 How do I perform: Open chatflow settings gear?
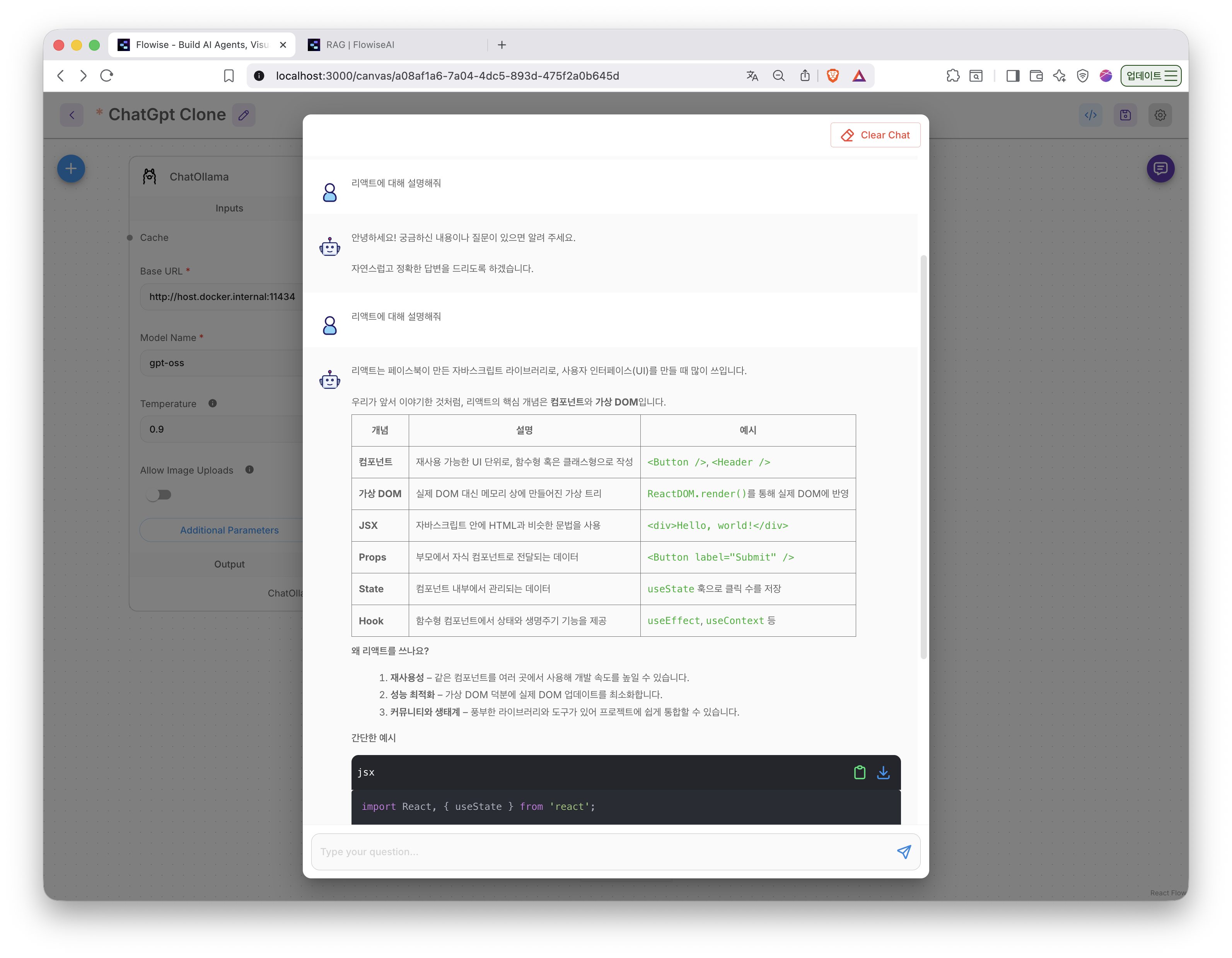(1160, 115)
